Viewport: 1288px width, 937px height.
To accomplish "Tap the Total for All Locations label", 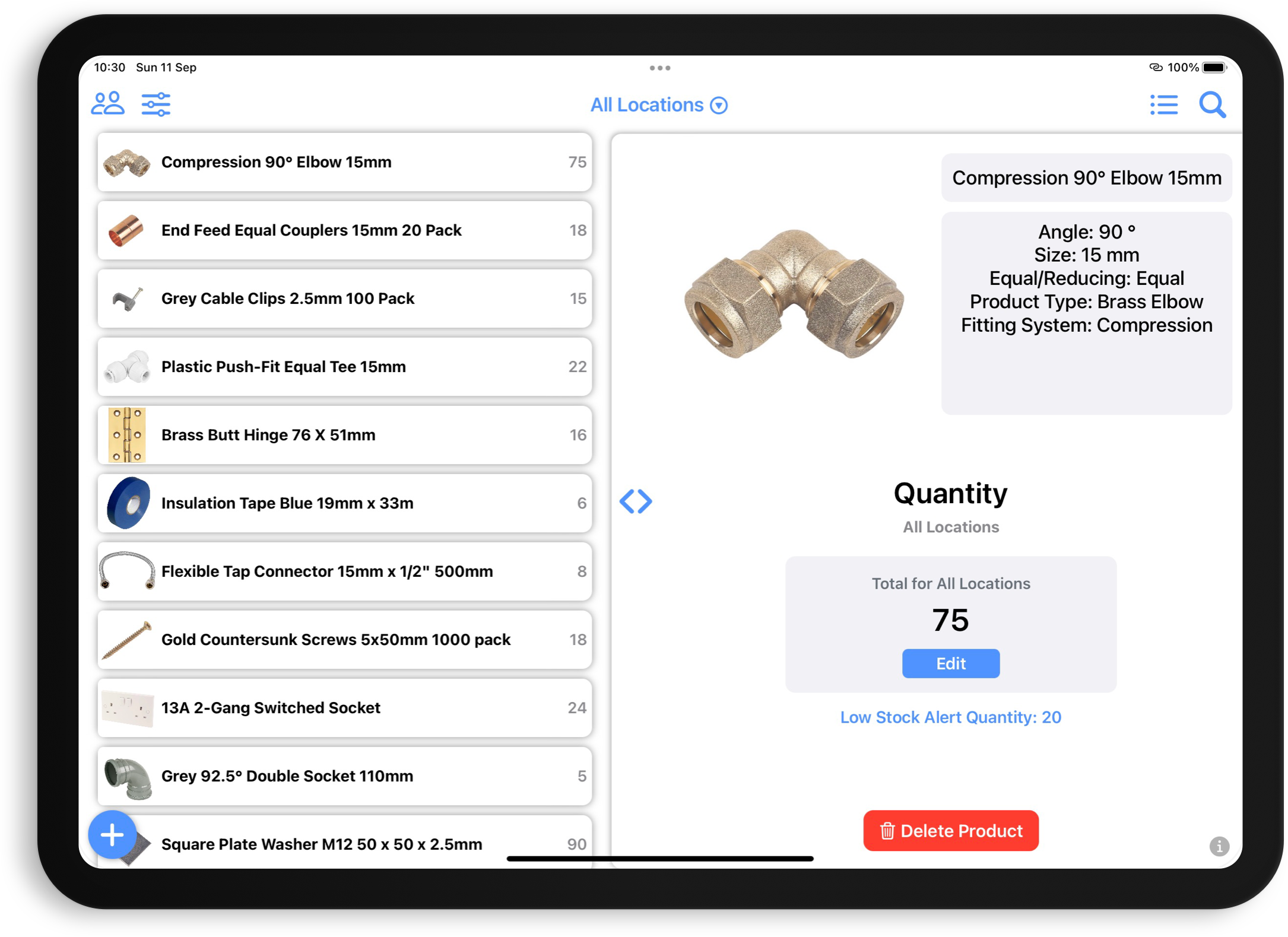I will coord(950,584).
